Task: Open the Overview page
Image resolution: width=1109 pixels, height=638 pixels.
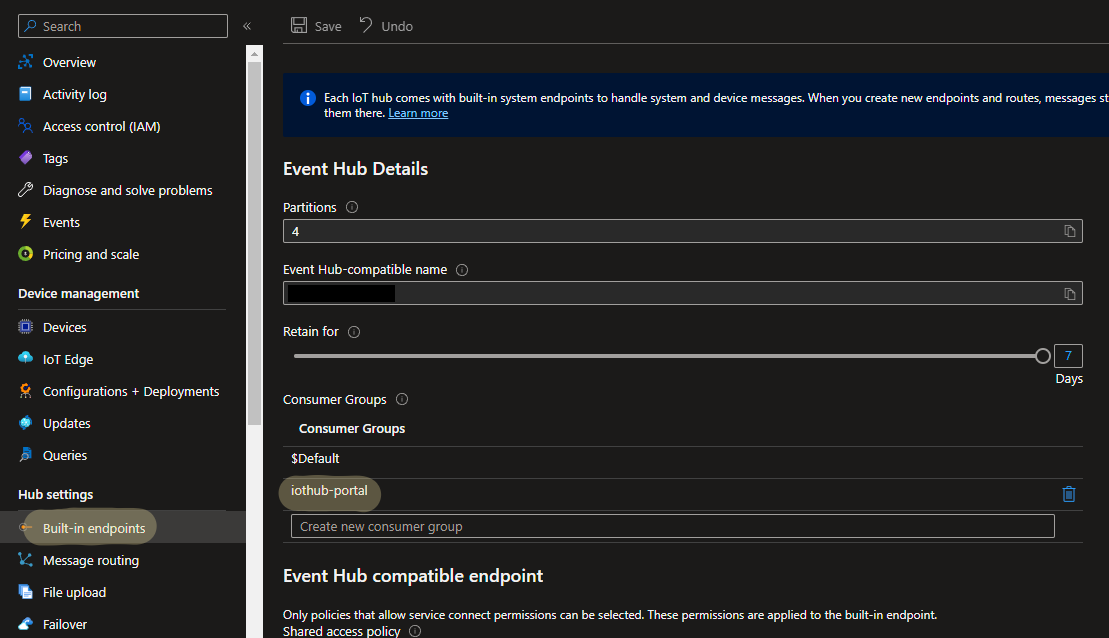Action: (x=69, y=62)
